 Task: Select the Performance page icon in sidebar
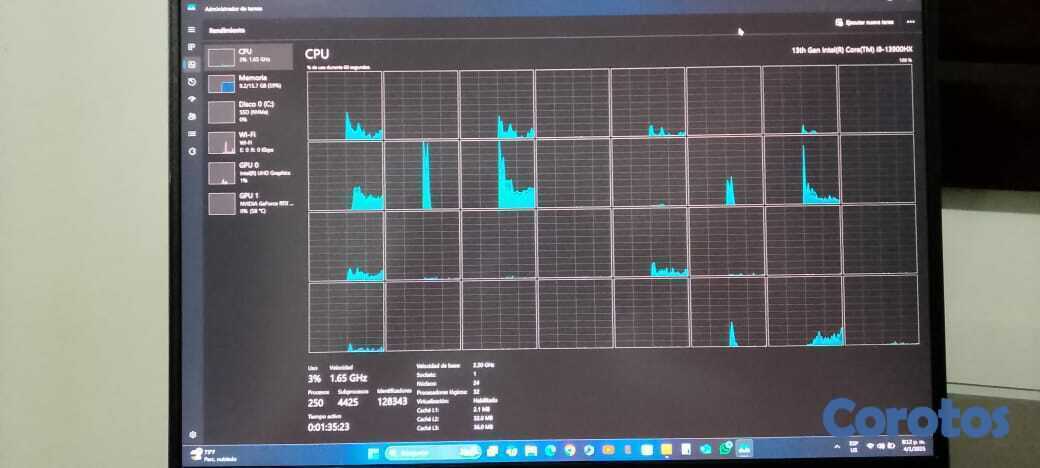pyautogui.click(x=192, y=64)
